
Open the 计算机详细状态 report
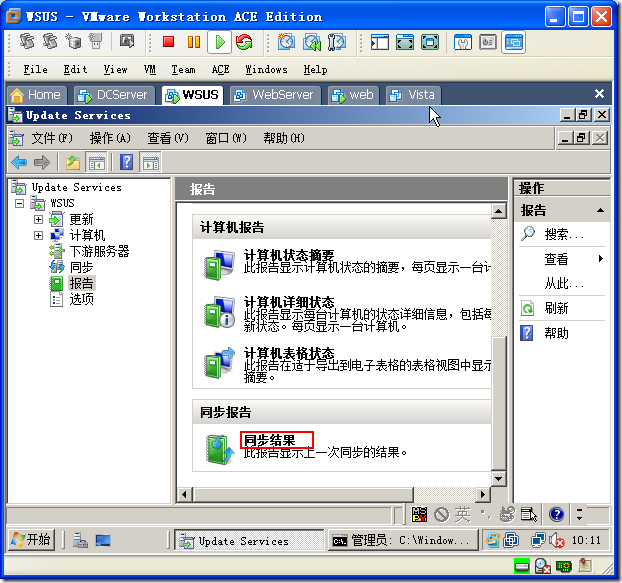[289, 302]
